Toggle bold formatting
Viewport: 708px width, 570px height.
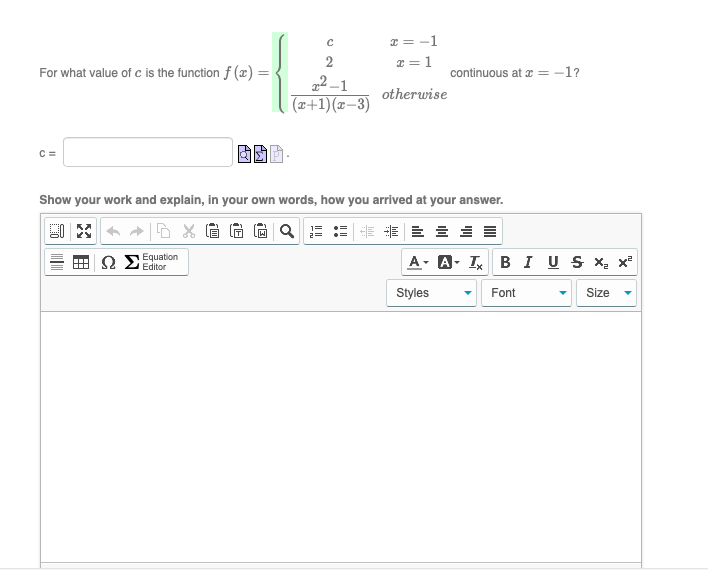[505, 262]
